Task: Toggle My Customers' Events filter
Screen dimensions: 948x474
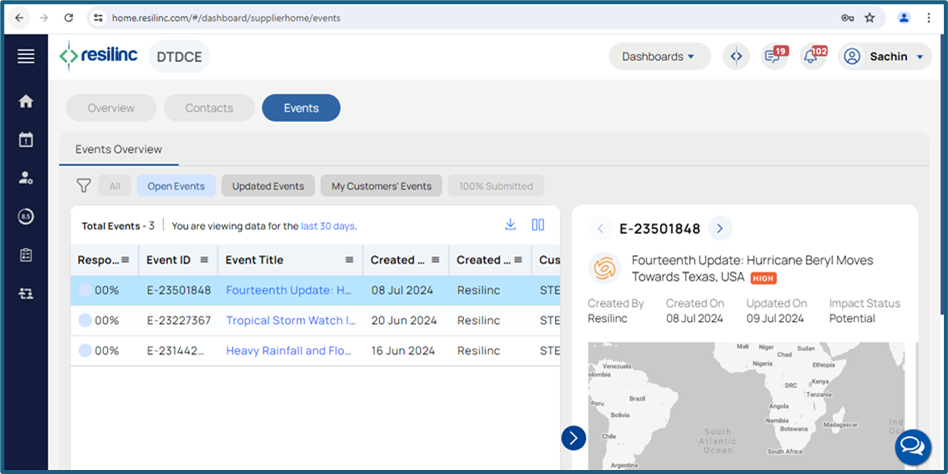Action: (381, 186)
